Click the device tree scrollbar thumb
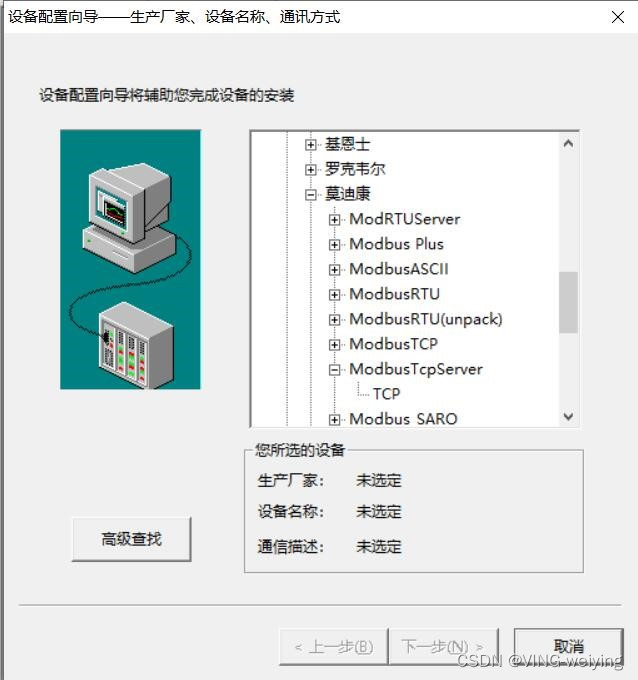This screenshot has width=638, height=680. click(x=568, y=302)
